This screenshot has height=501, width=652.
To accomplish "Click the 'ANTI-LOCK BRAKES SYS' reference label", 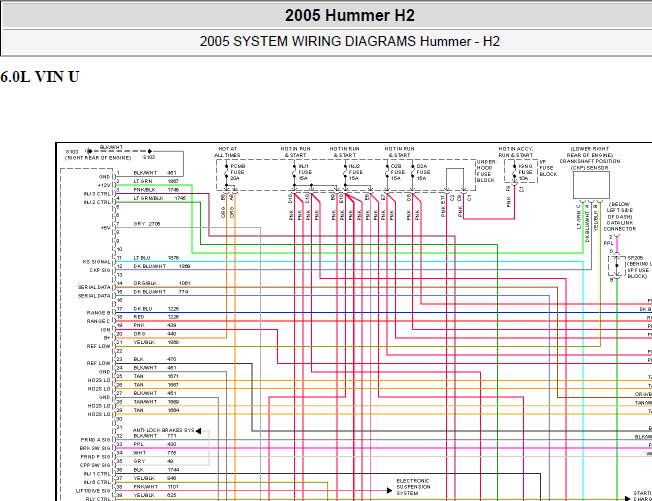I will [163, 430].
